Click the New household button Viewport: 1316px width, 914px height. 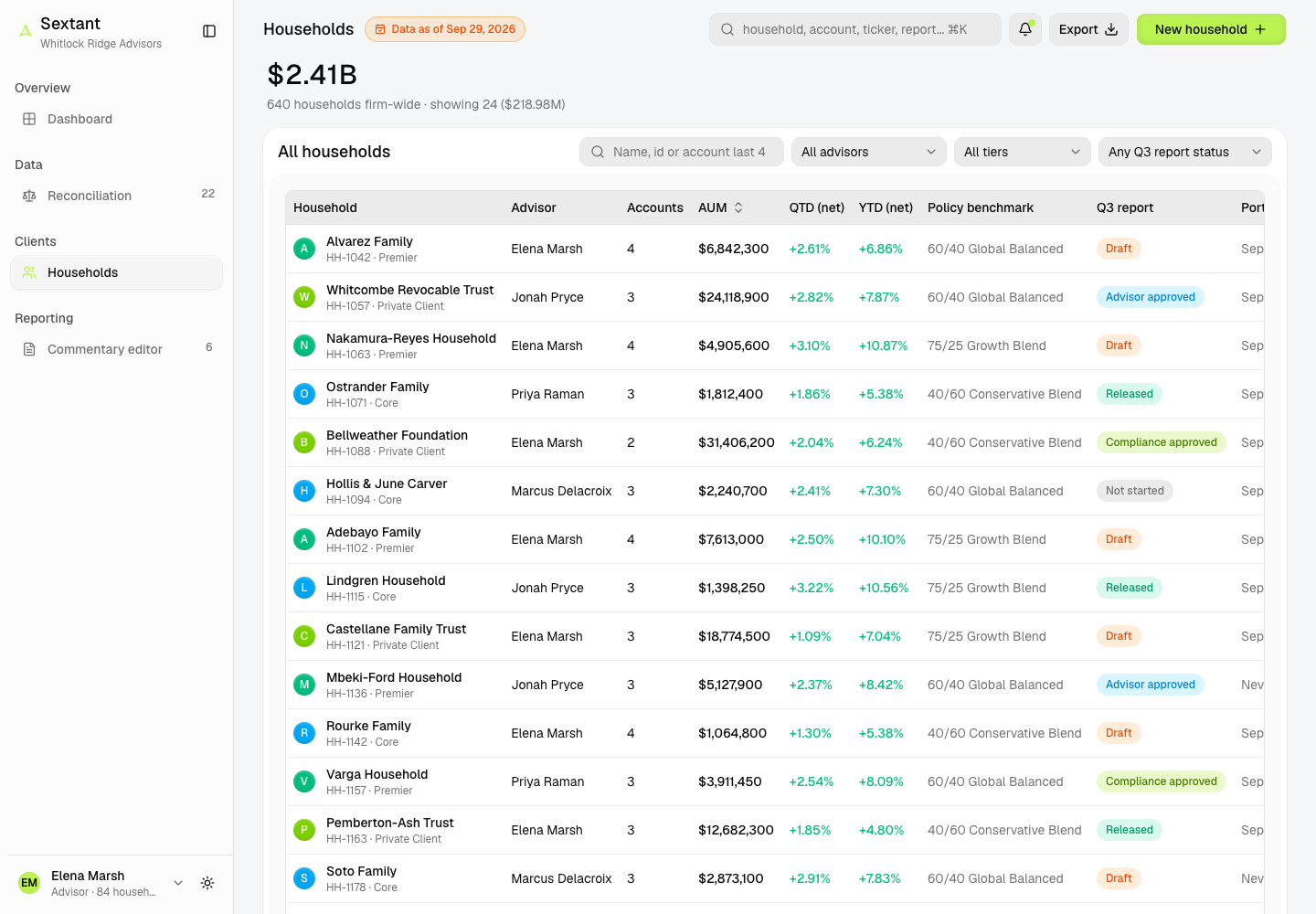pos(1211,29)
